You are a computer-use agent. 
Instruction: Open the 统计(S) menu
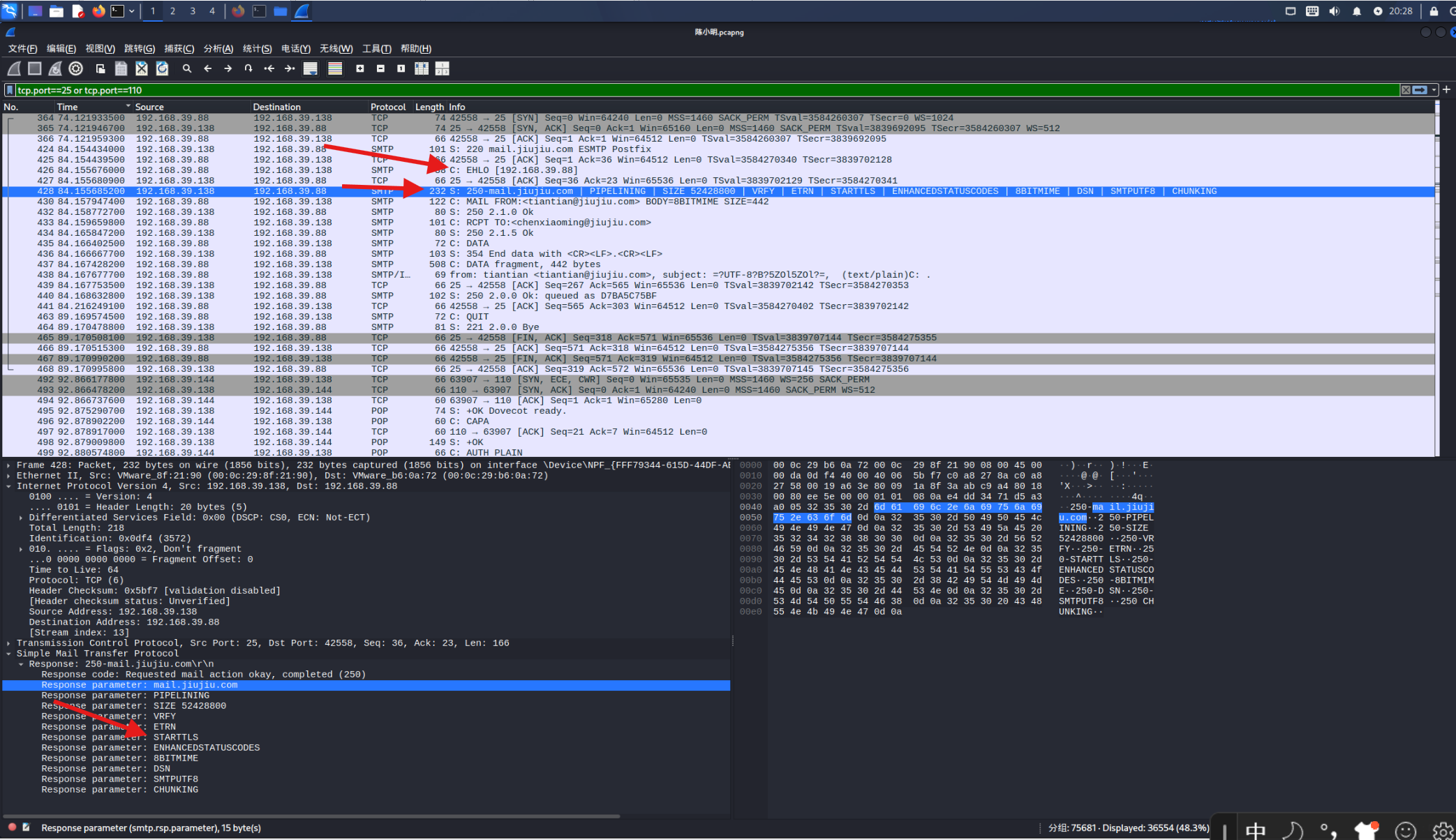257,49
